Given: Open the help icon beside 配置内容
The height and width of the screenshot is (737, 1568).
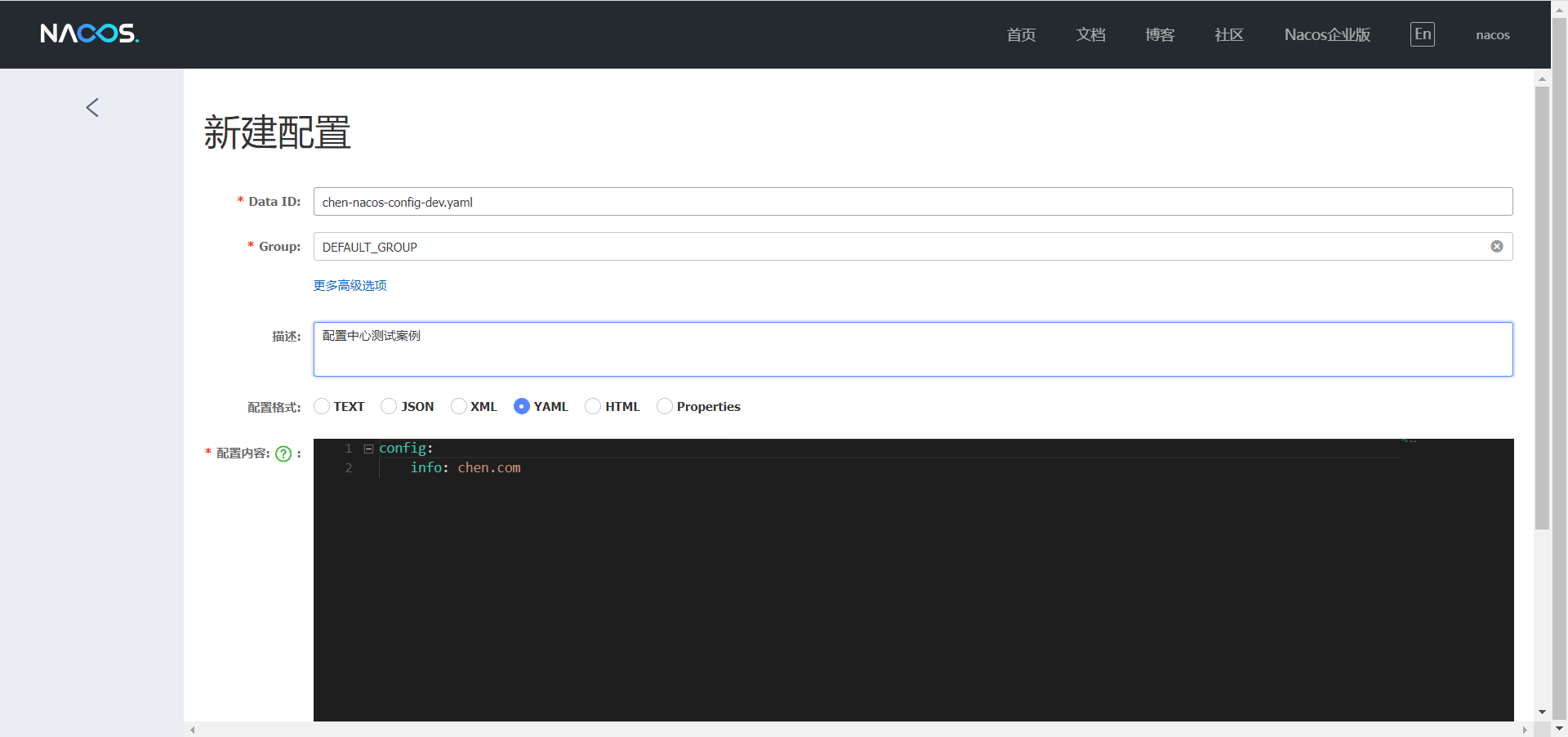Looking at the screenshot, I should [x=283, y=453].
